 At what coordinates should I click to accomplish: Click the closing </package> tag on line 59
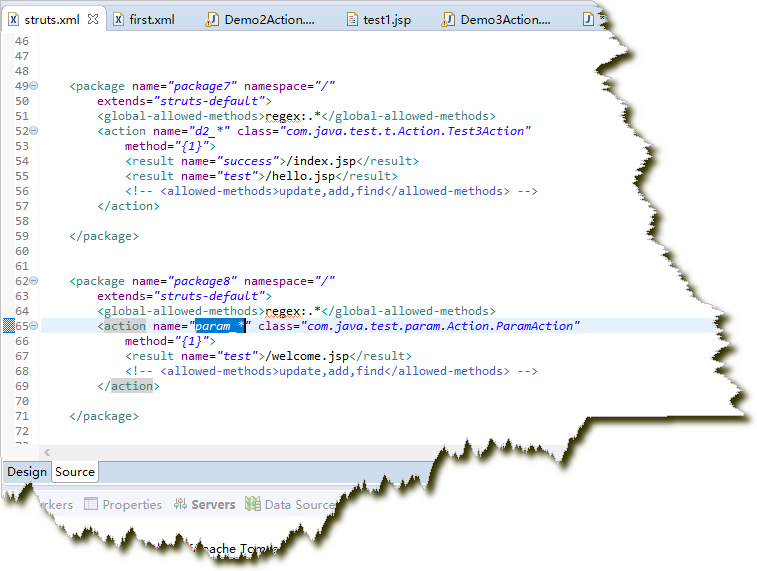pyautogui.click(x=104, y=237)
